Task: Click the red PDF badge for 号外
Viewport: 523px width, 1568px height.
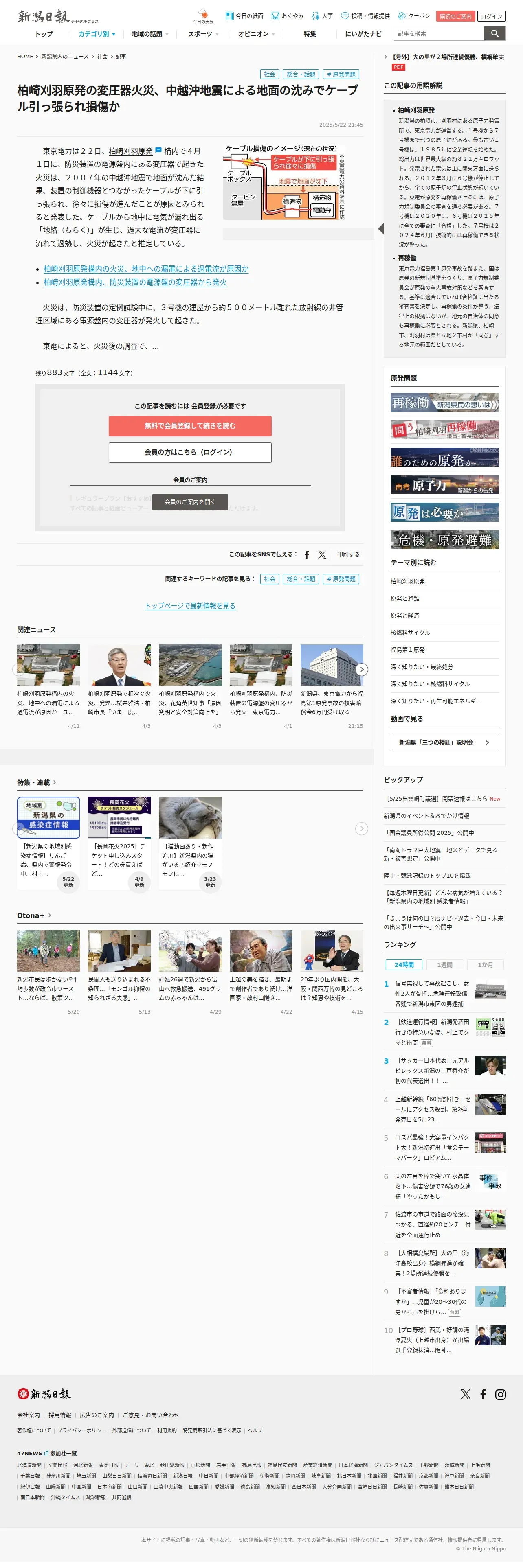Action: (399, 67)
